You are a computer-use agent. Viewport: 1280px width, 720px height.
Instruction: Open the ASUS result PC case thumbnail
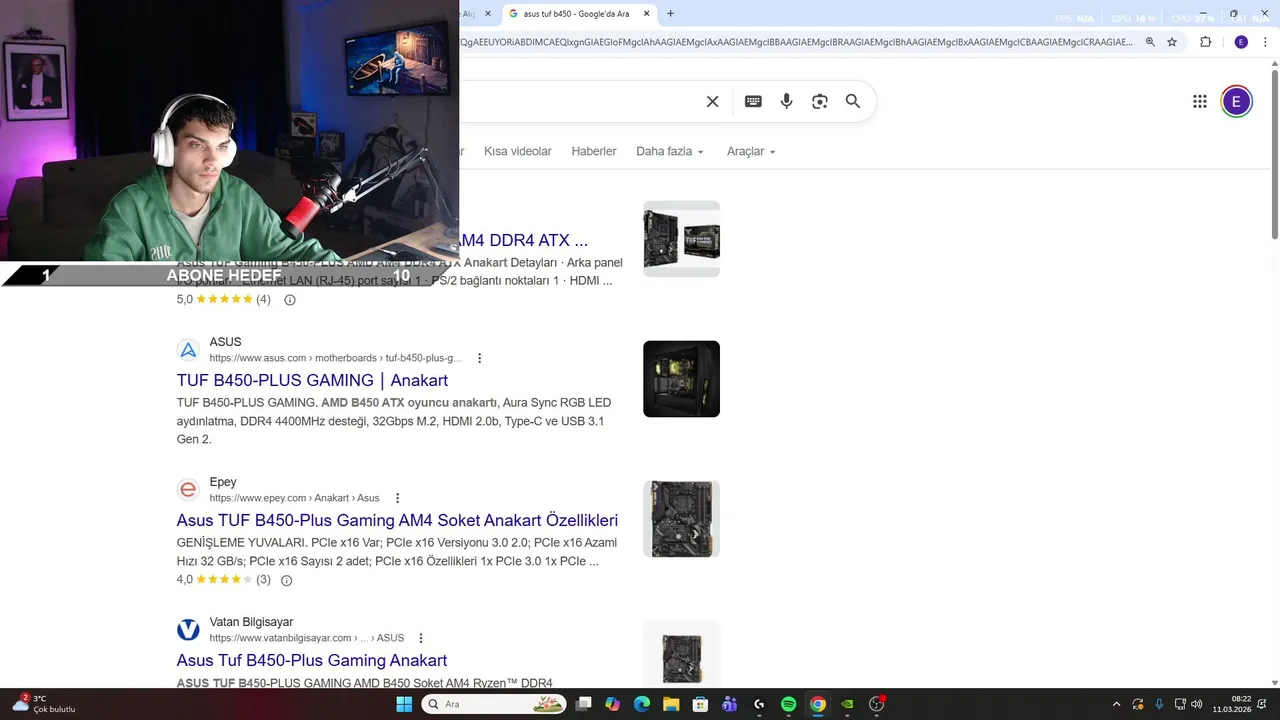coord(681,379)
